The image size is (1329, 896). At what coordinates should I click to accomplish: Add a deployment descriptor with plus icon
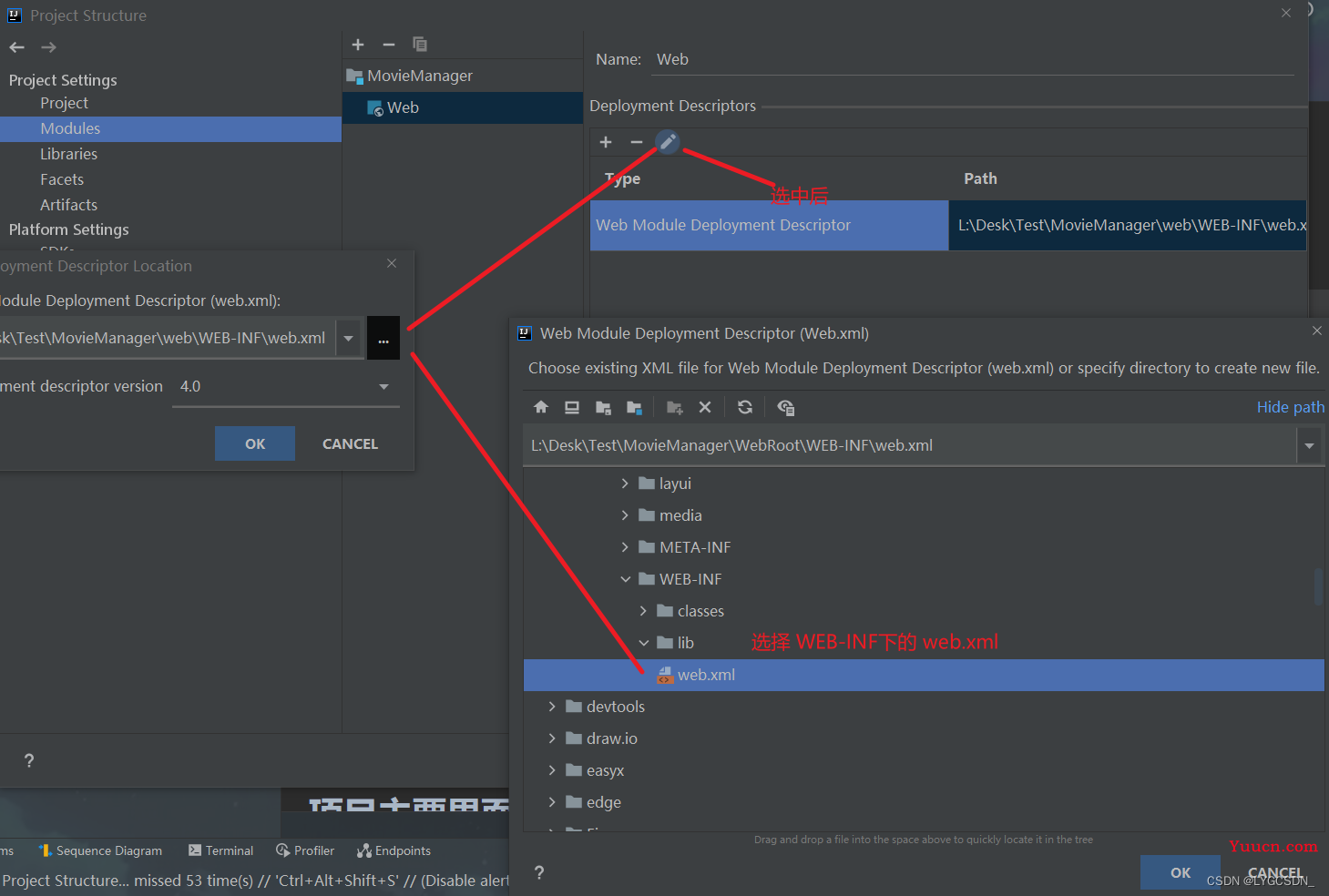pyautogui.click(x=606, y=142)
